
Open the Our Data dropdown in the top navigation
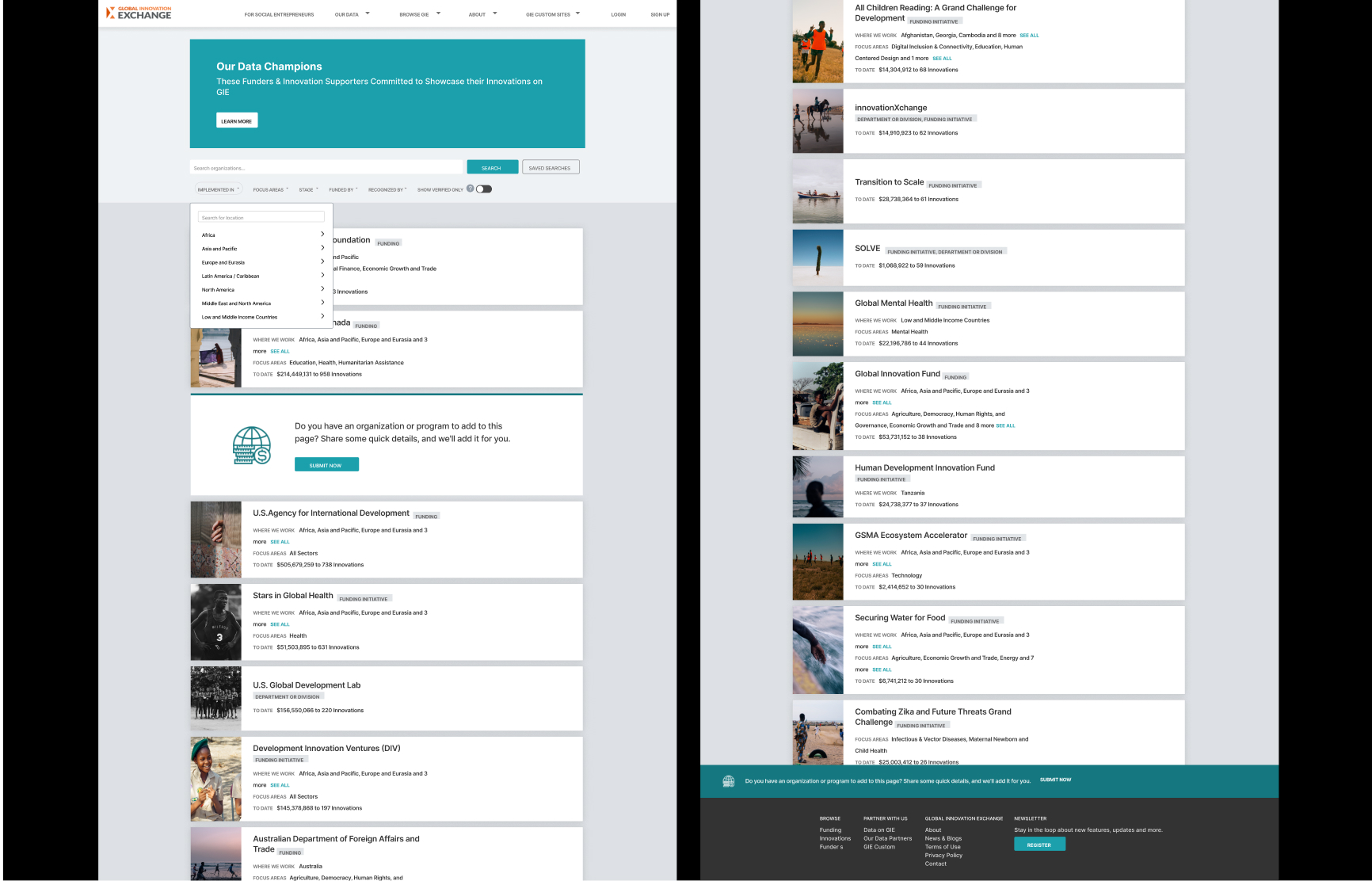pos(352,14)
